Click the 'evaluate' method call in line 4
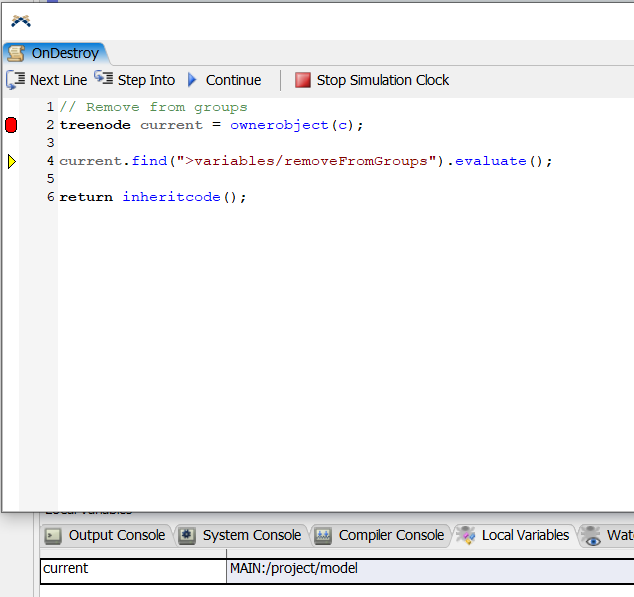This screenshot has width=634, height=597. 490,161
